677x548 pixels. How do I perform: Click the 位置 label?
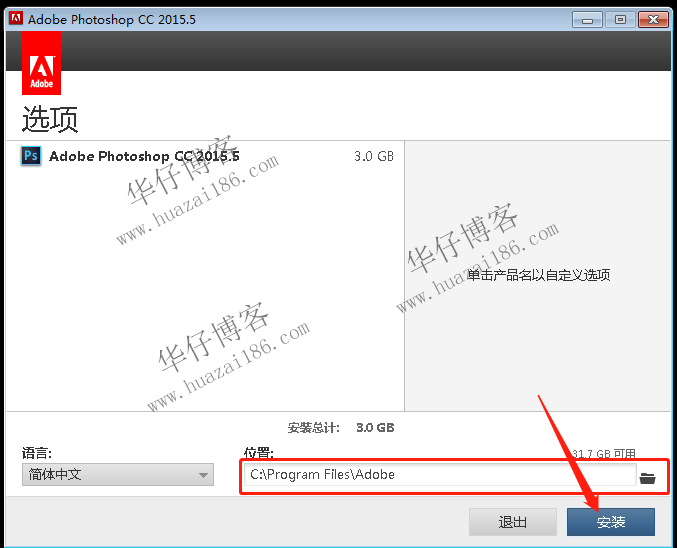tap(258, 453)
